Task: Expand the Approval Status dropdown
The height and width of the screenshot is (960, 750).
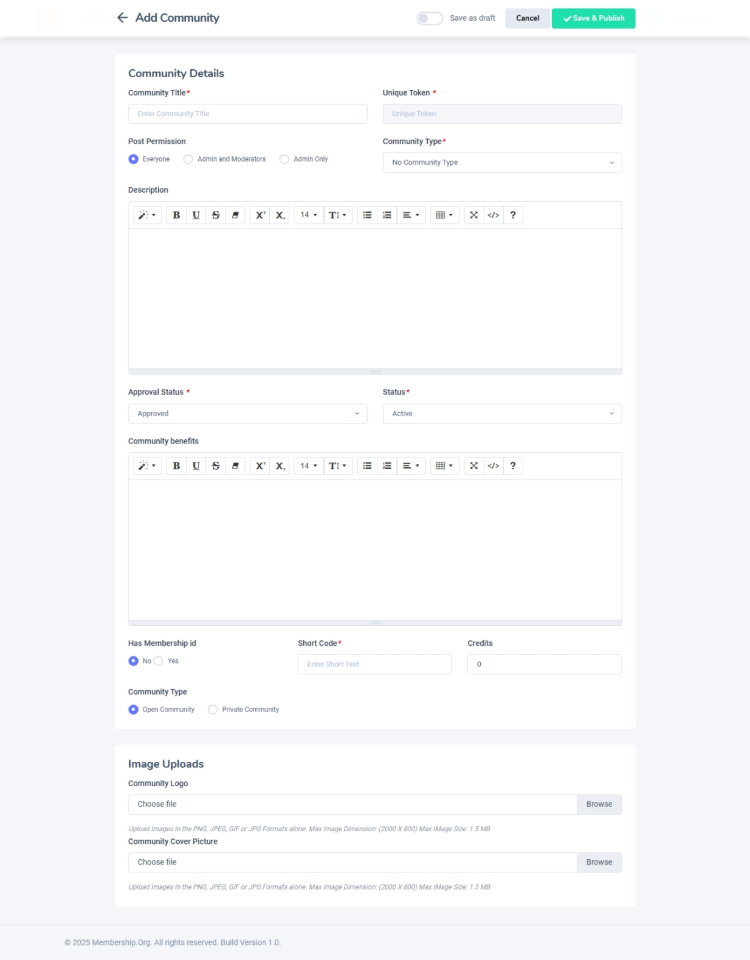Action: 247,413
